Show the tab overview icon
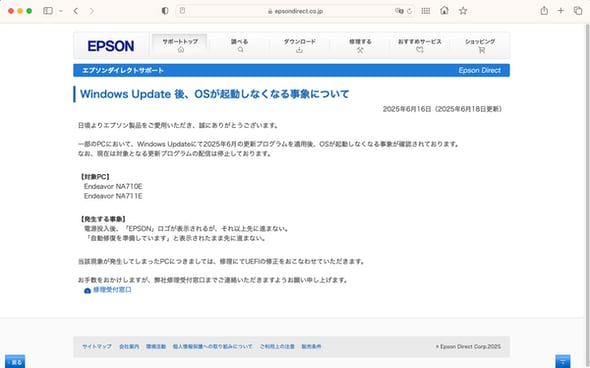The width and height of the screenshot is (590, 368). click(x=578, y=11)
